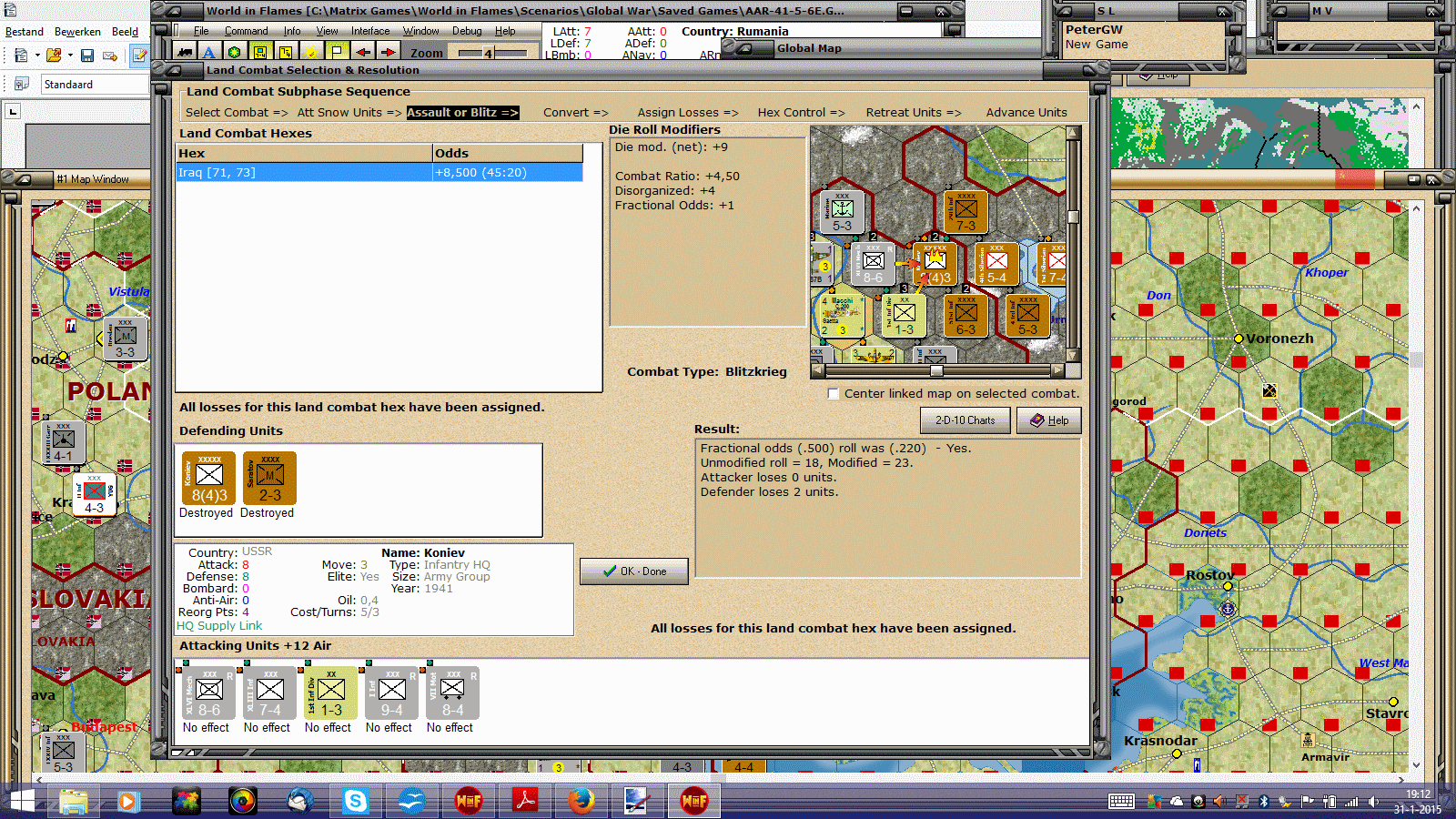Screen dimensions: 1456x819
Task: Open File Explorer from the taskbar
Action: click(73, 801)
